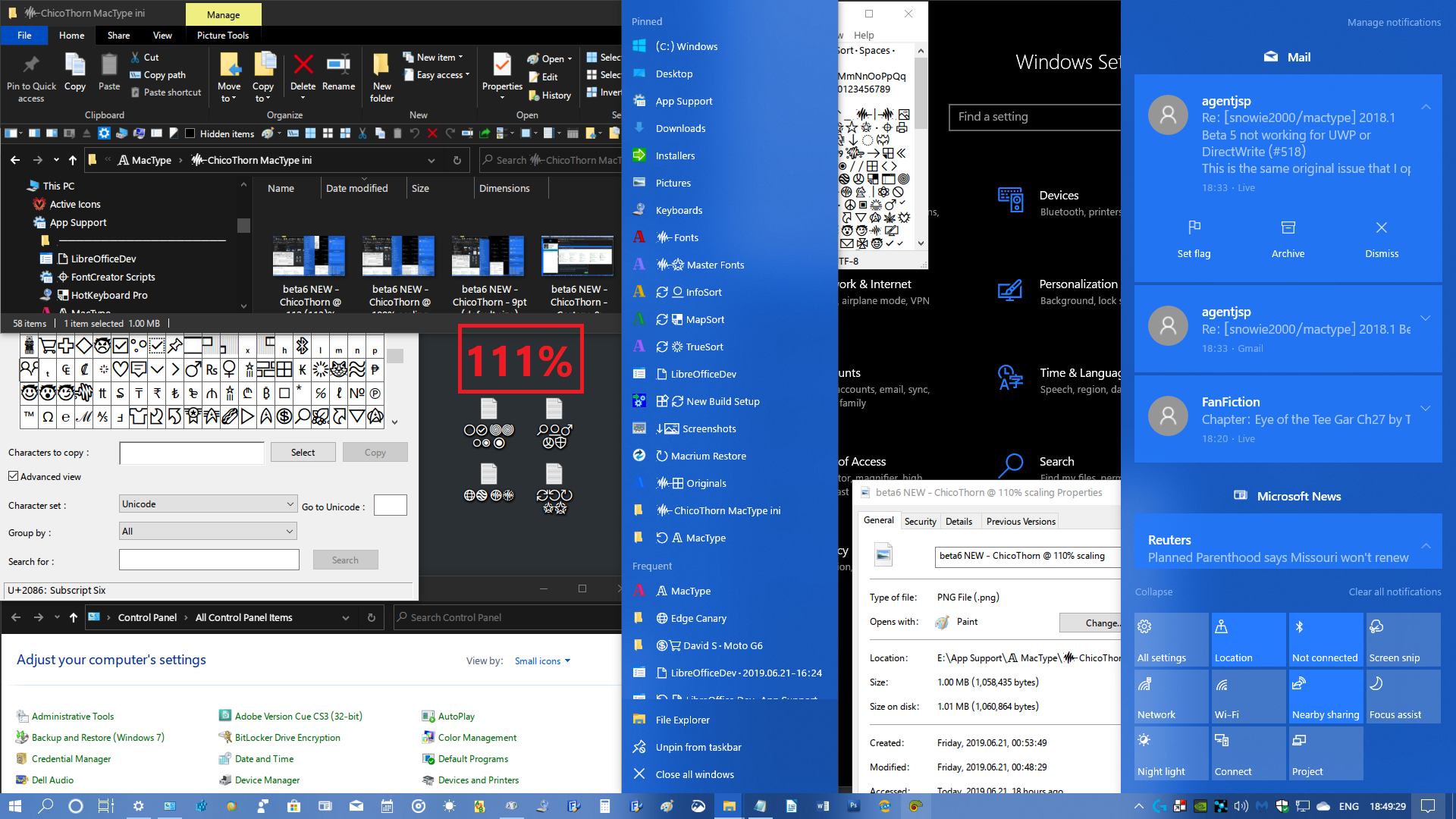Open the Mail app from the taskbar
Viewport: 1456px width, 819px height.
(356, 806)
